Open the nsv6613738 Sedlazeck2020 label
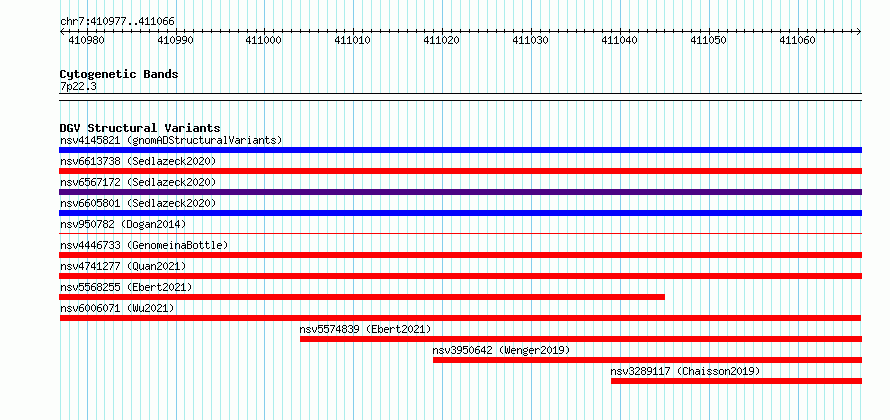Viewport: 890px width, 420px height. coord(138,161)
